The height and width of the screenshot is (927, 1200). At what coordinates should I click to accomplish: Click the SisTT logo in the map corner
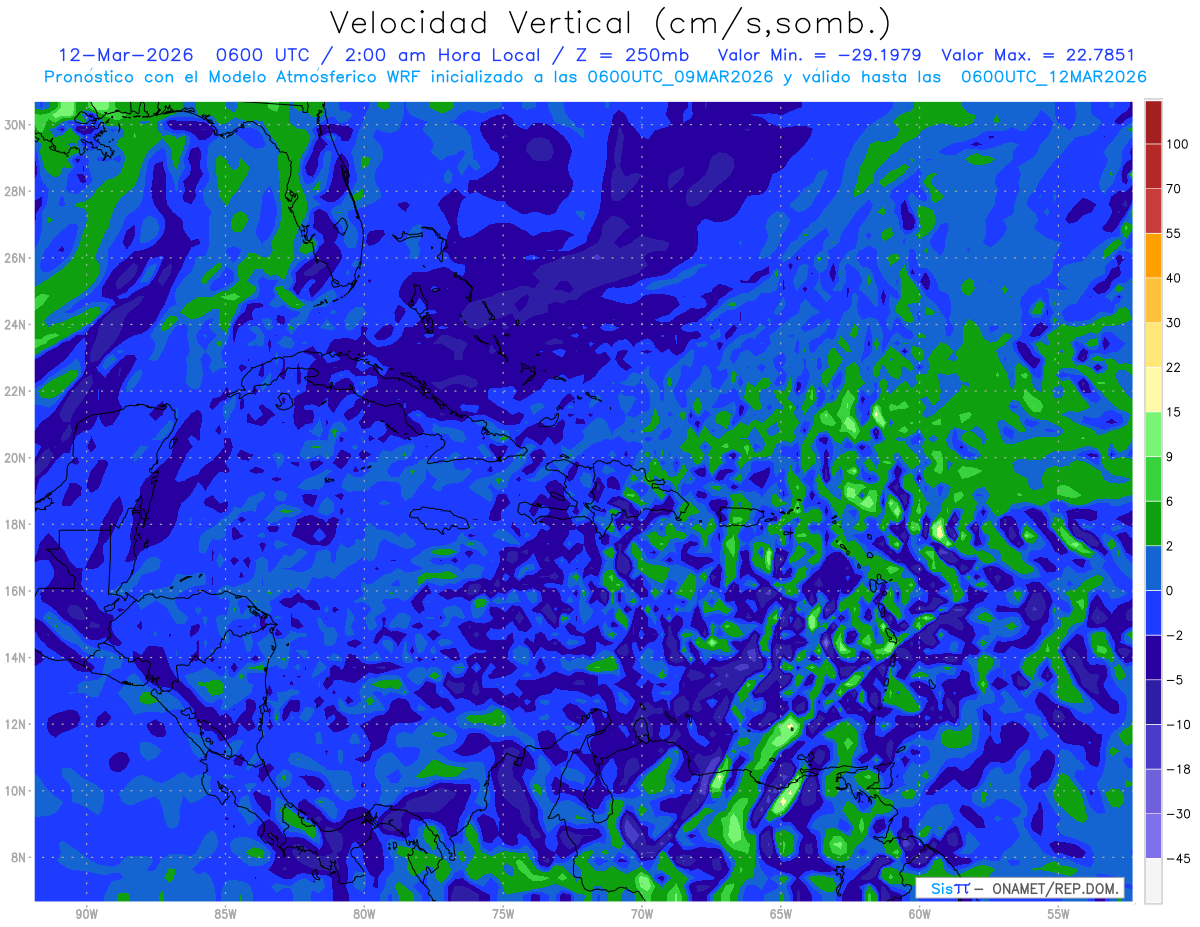pos(949,888)
